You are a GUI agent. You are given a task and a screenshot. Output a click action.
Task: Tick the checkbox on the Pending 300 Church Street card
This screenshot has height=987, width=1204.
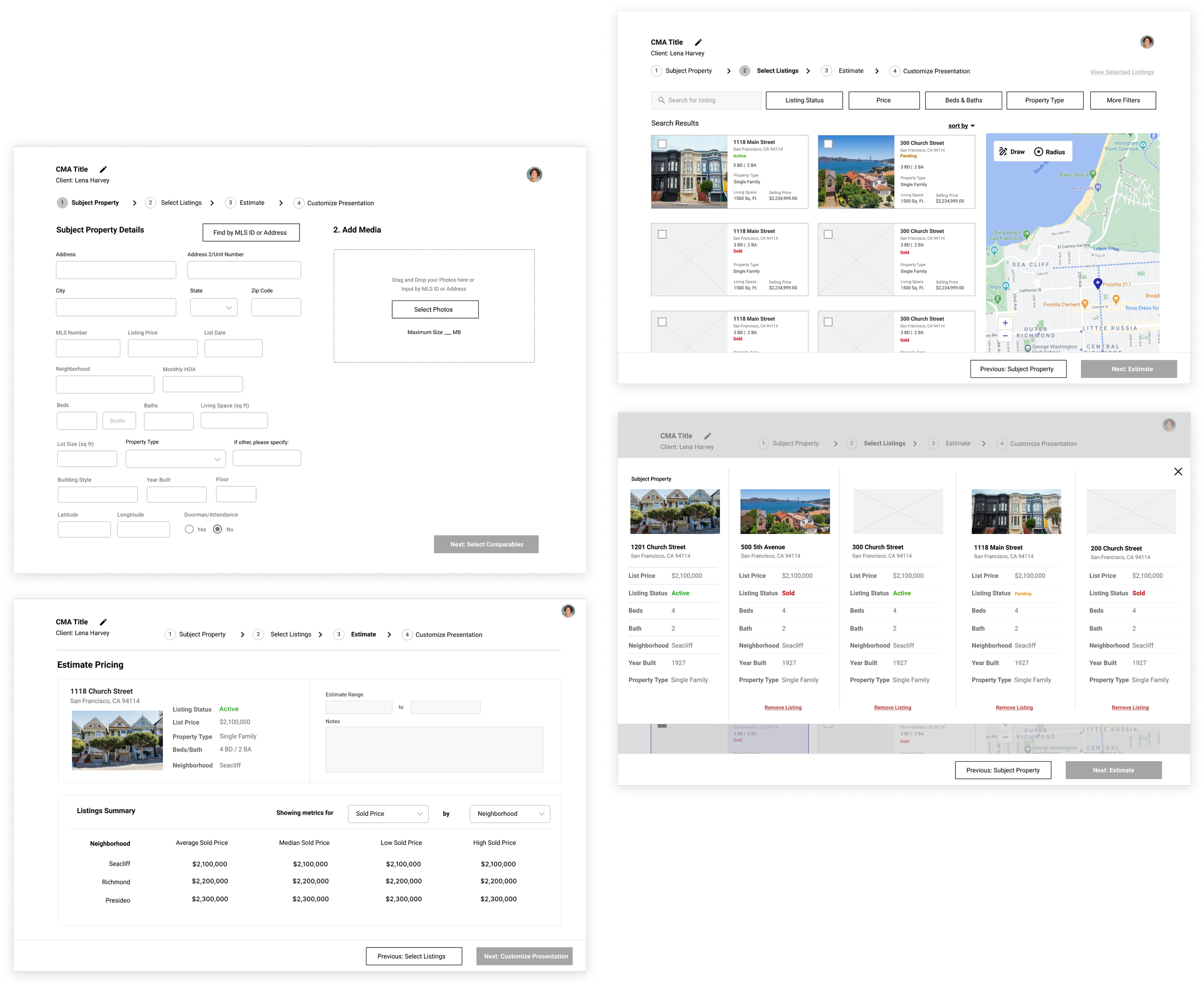tap(828, 144)
